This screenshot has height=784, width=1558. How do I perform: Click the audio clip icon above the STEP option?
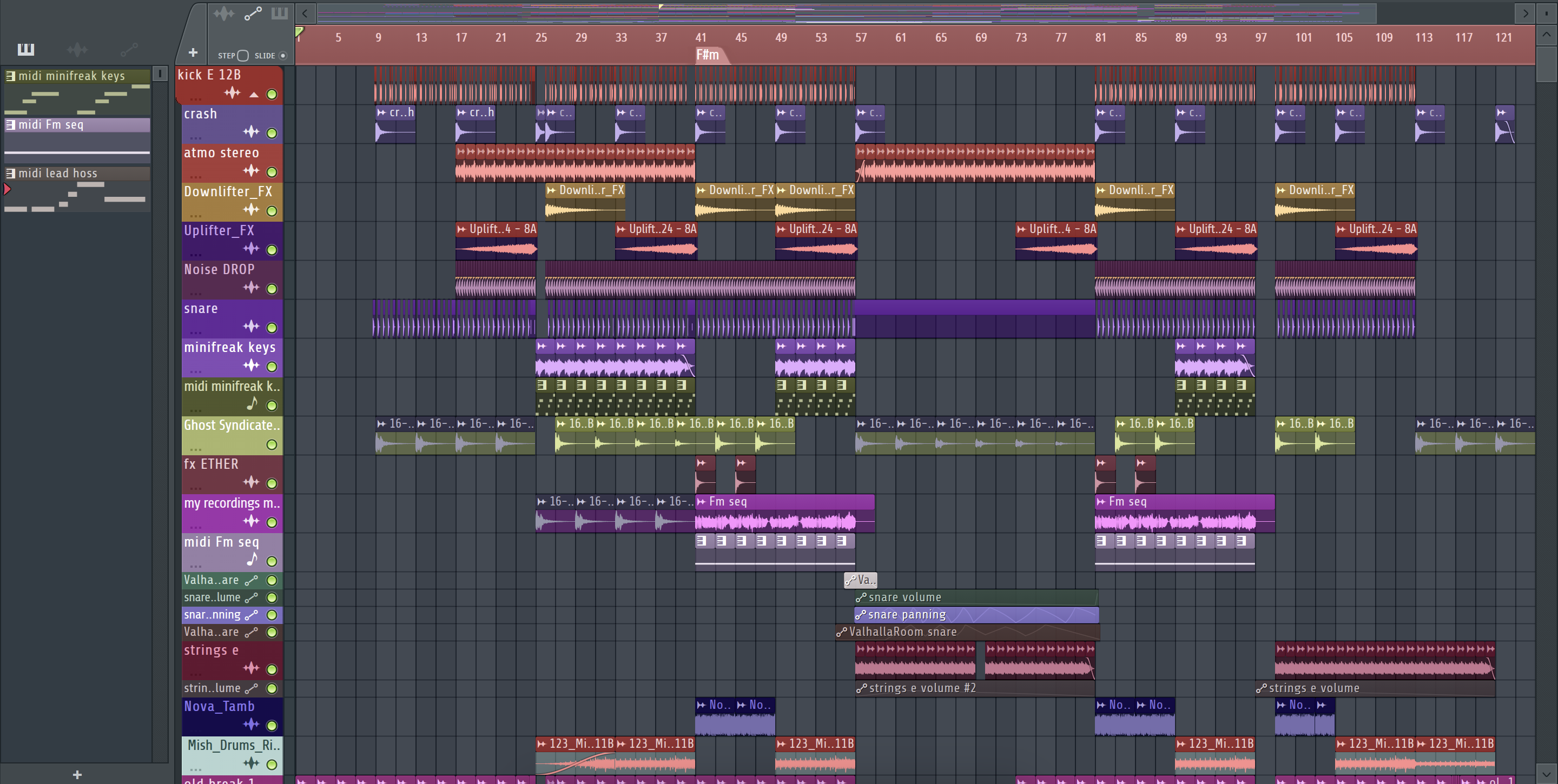click(x=224, y=12)
